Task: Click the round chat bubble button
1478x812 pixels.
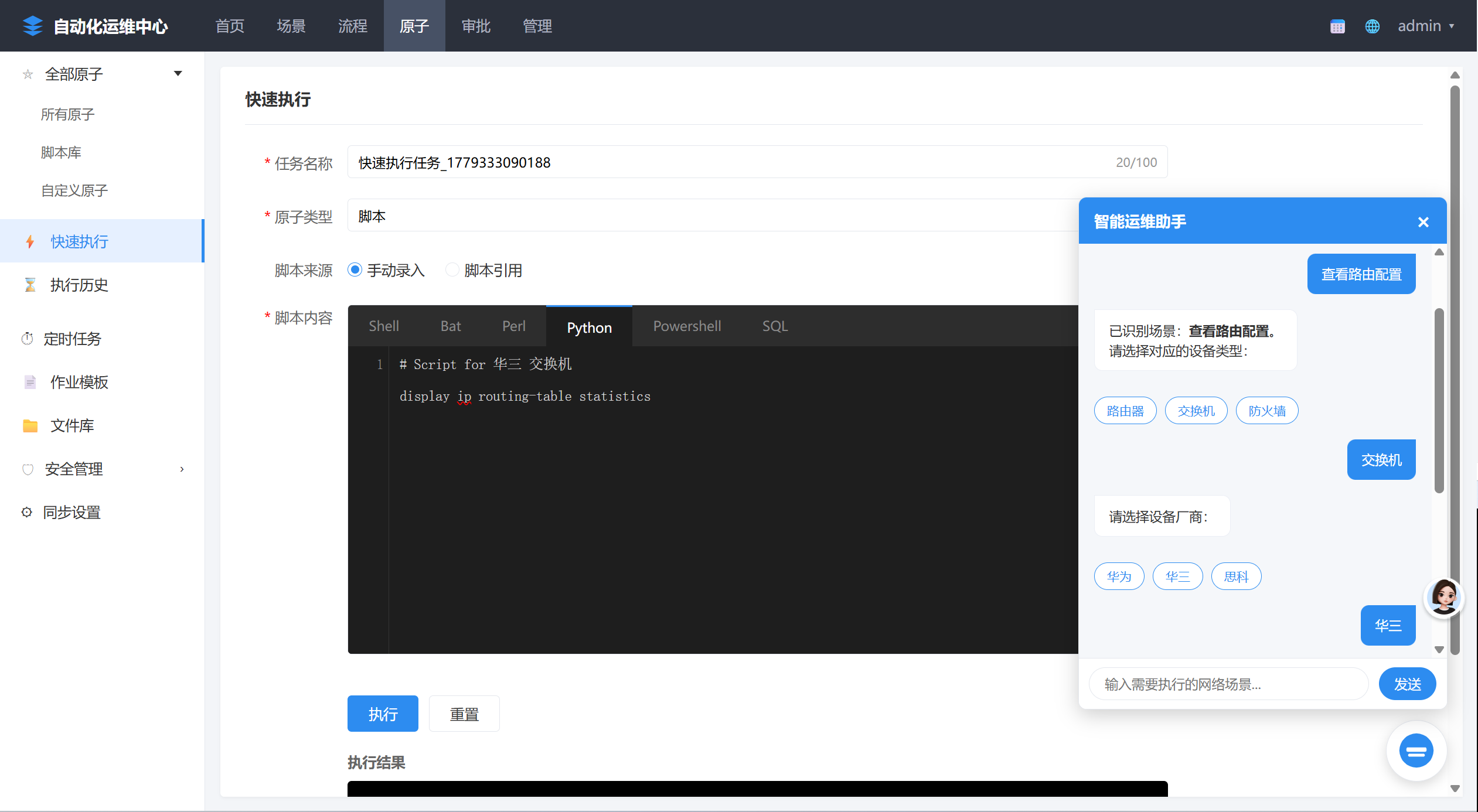Action: click(x=1416, y=750)
